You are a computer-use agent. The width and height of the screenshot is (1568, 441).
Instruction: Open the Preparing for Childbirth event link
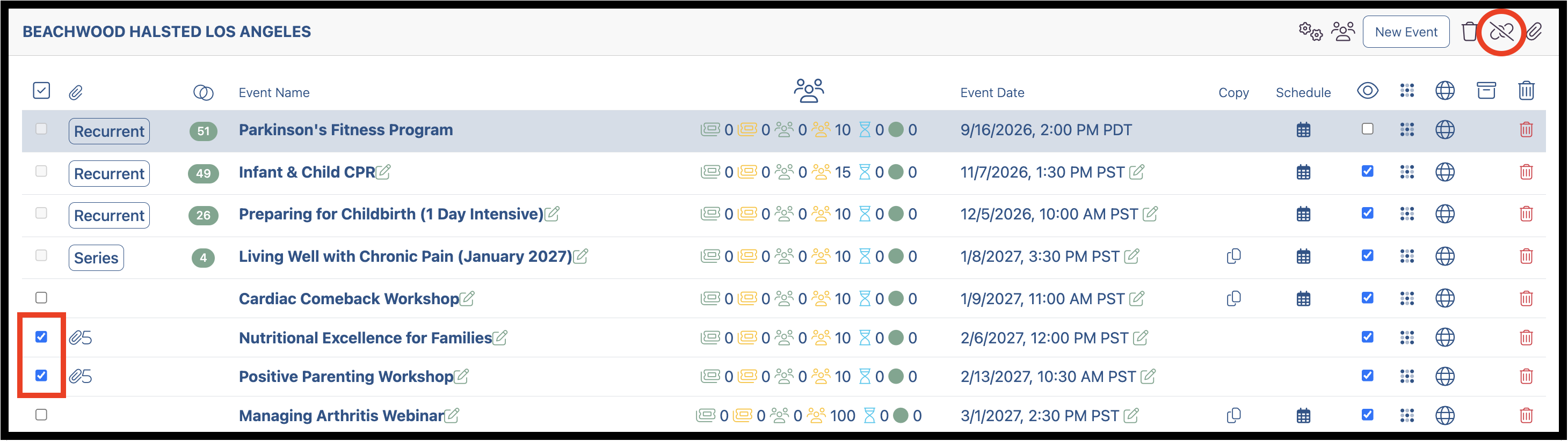391,214
